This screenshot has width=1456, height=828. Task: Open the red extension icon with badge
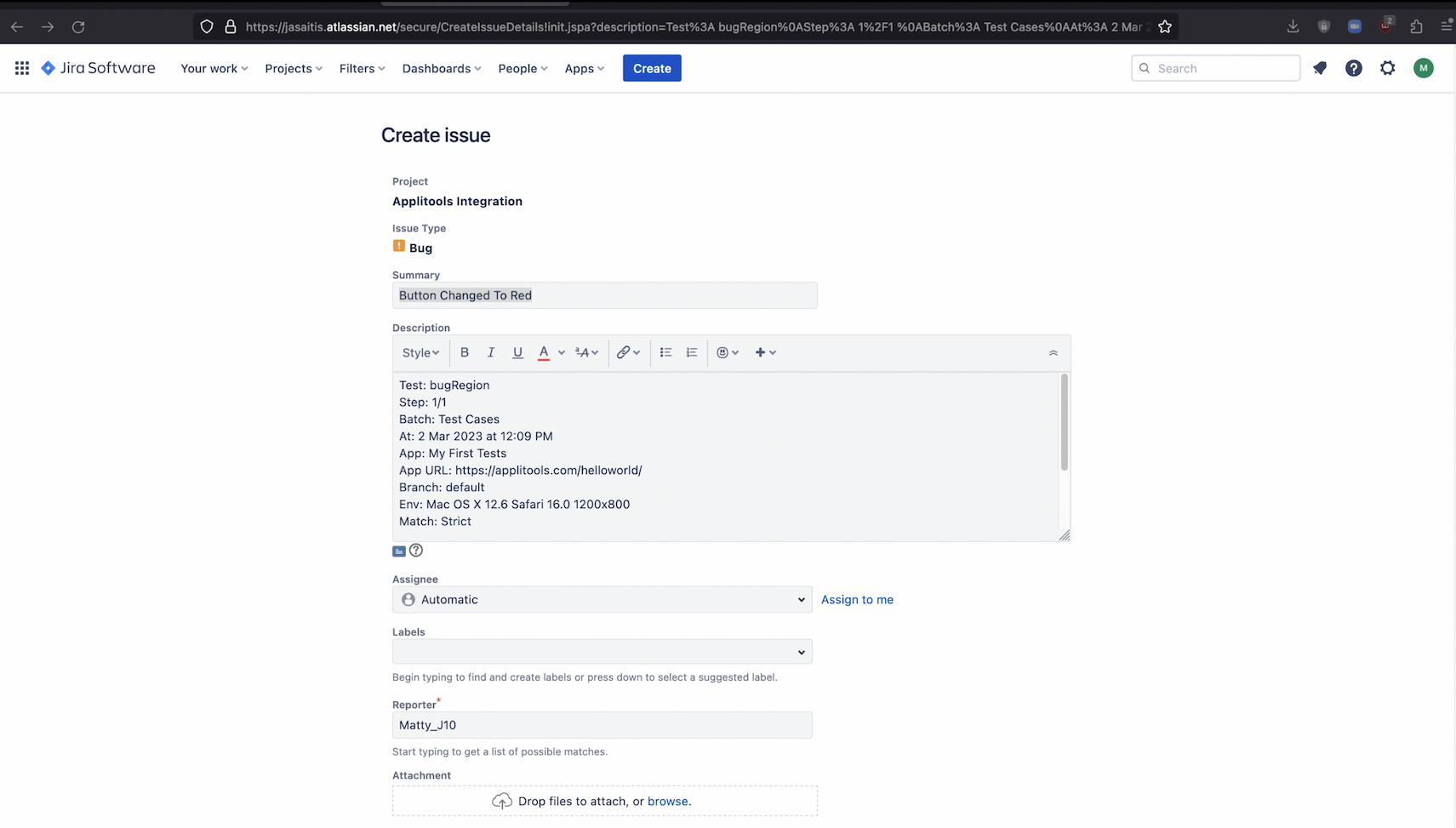[1385, 26]
